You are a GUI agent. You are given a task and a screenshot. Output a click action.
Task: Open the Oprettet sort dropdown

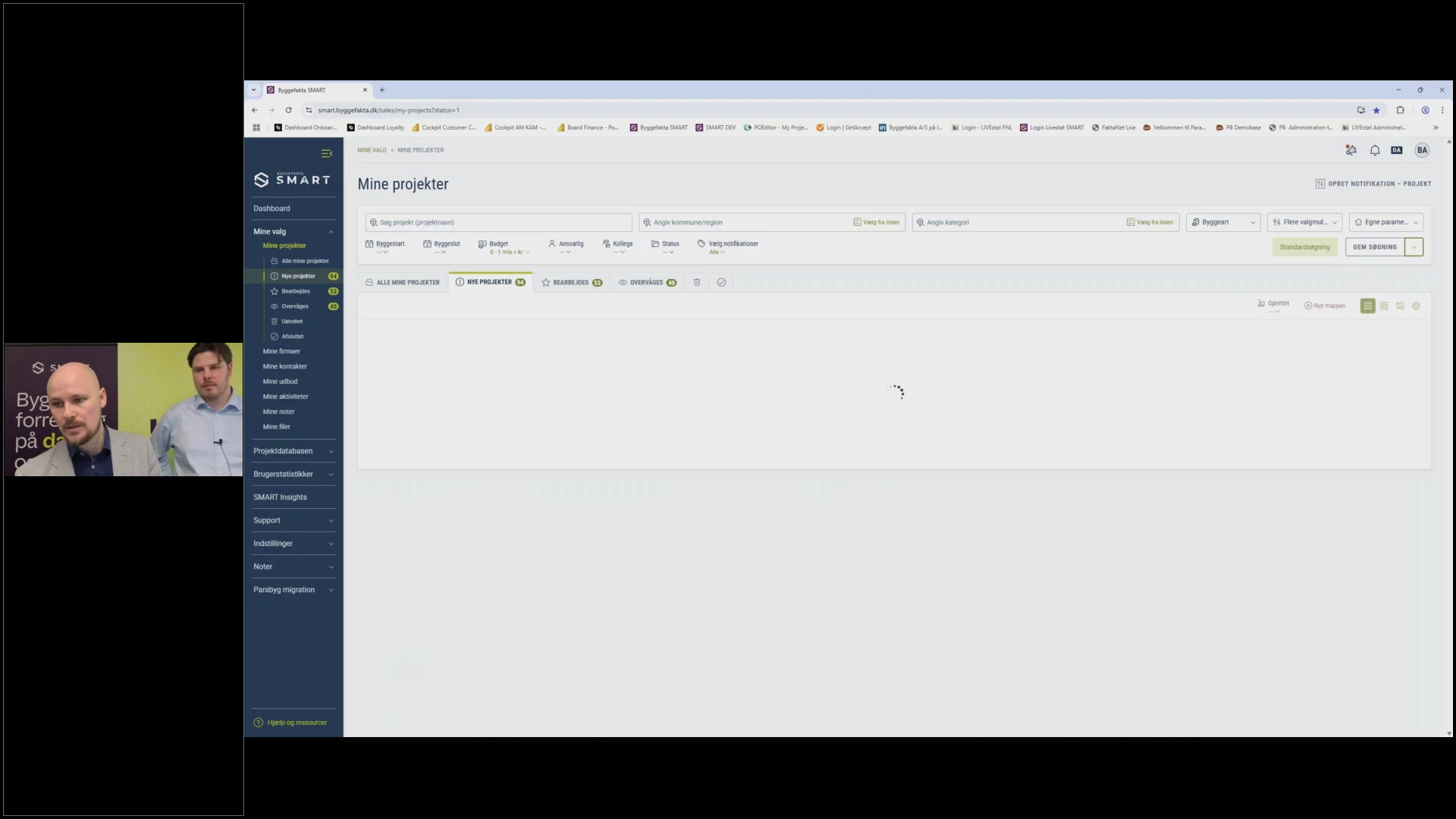tap(1274, 306)
